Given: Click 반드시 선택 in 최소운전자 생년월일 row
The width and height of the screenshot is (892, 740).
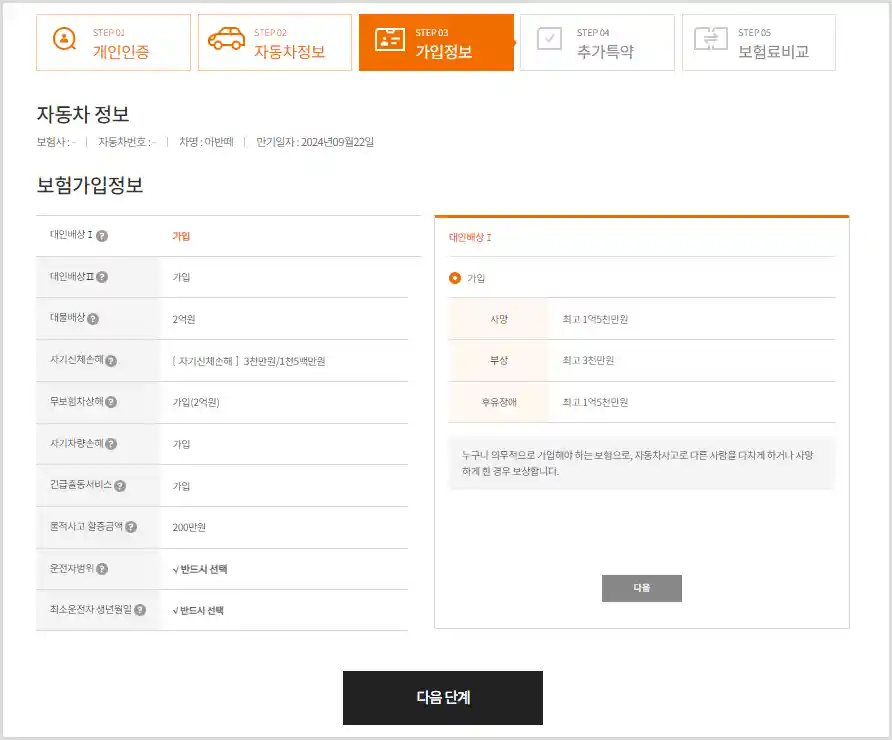Looking at the screenshot, I should [x=198, y=611].
